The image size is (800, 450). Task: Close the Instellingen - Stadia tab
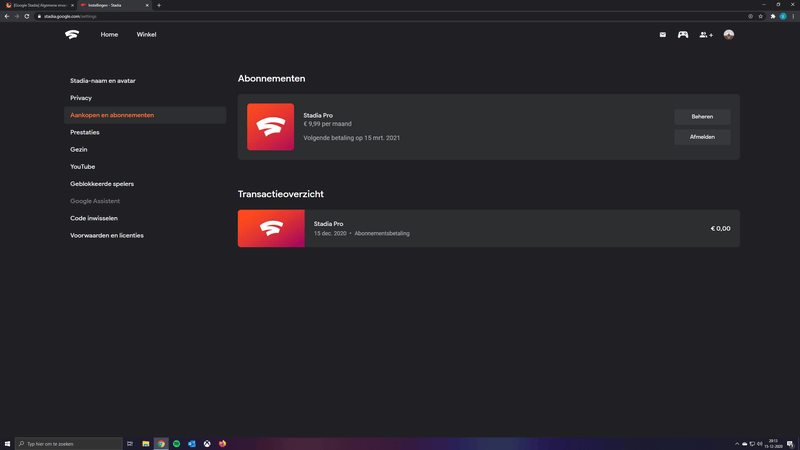[x=147, y=5]
